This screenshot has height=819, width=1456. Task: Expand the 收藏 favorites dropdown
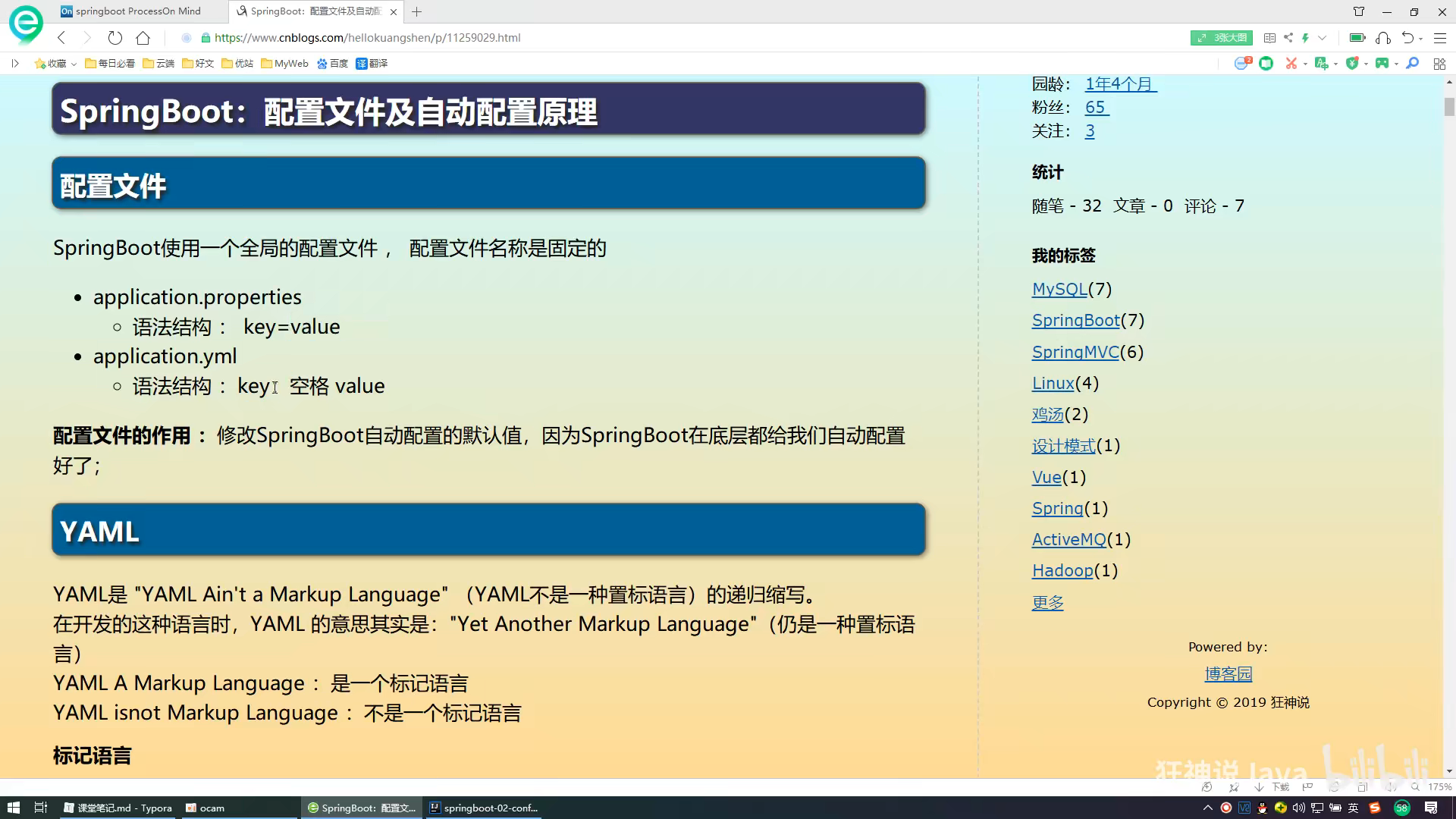[x=74, y=64]
